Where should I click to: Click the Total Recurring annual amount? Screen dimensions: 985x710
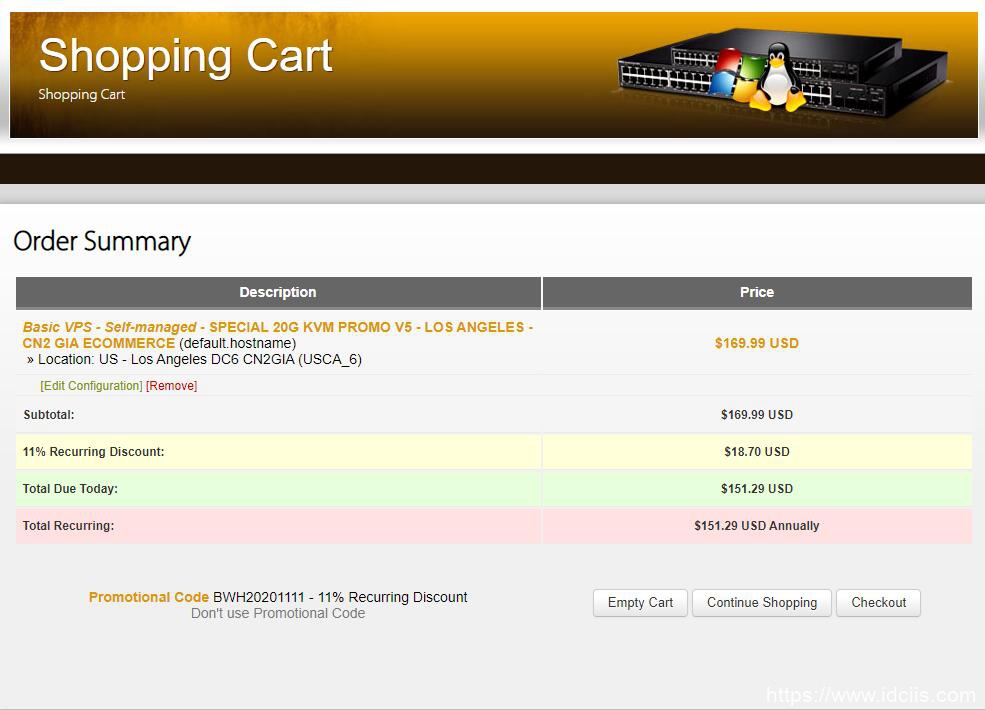tap(756, 526)
